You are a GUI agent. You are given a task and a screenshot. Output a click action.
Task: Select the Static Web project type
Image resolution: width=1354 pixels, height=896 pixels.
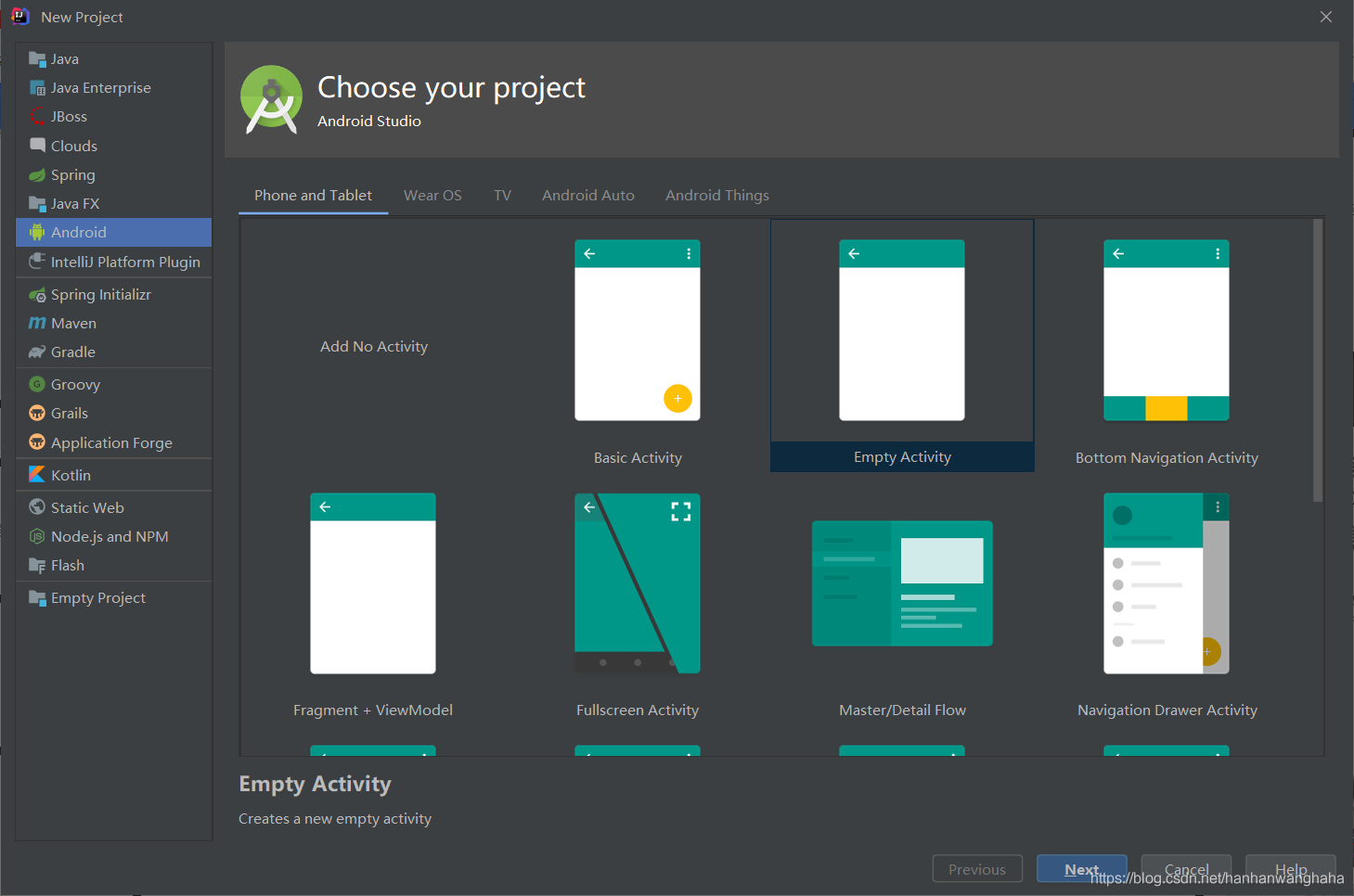tap(86, 507)
